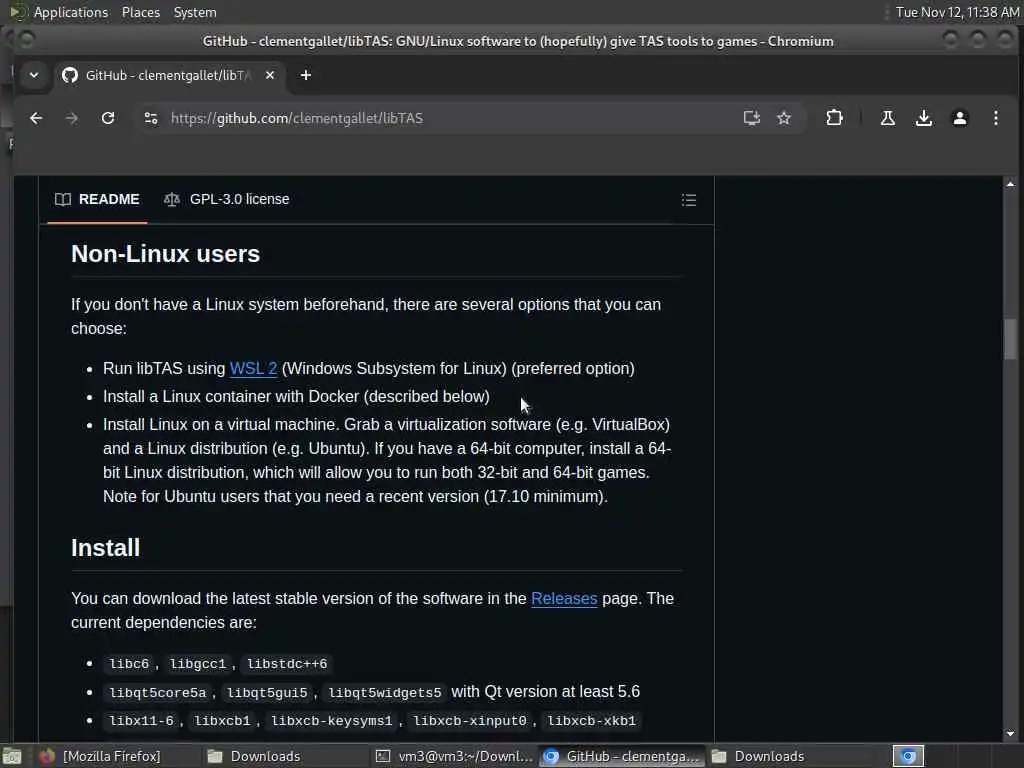Click the workspace switcher icon in taskbar
The image size is (1024, 768).
[908, 756]
